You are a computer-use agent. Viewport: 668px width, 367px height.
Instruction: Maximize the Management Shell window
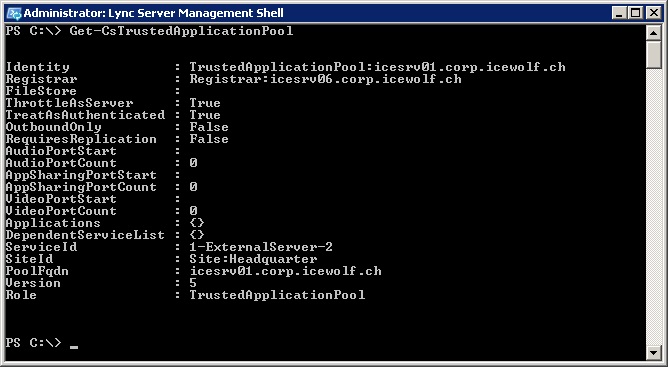635,13
